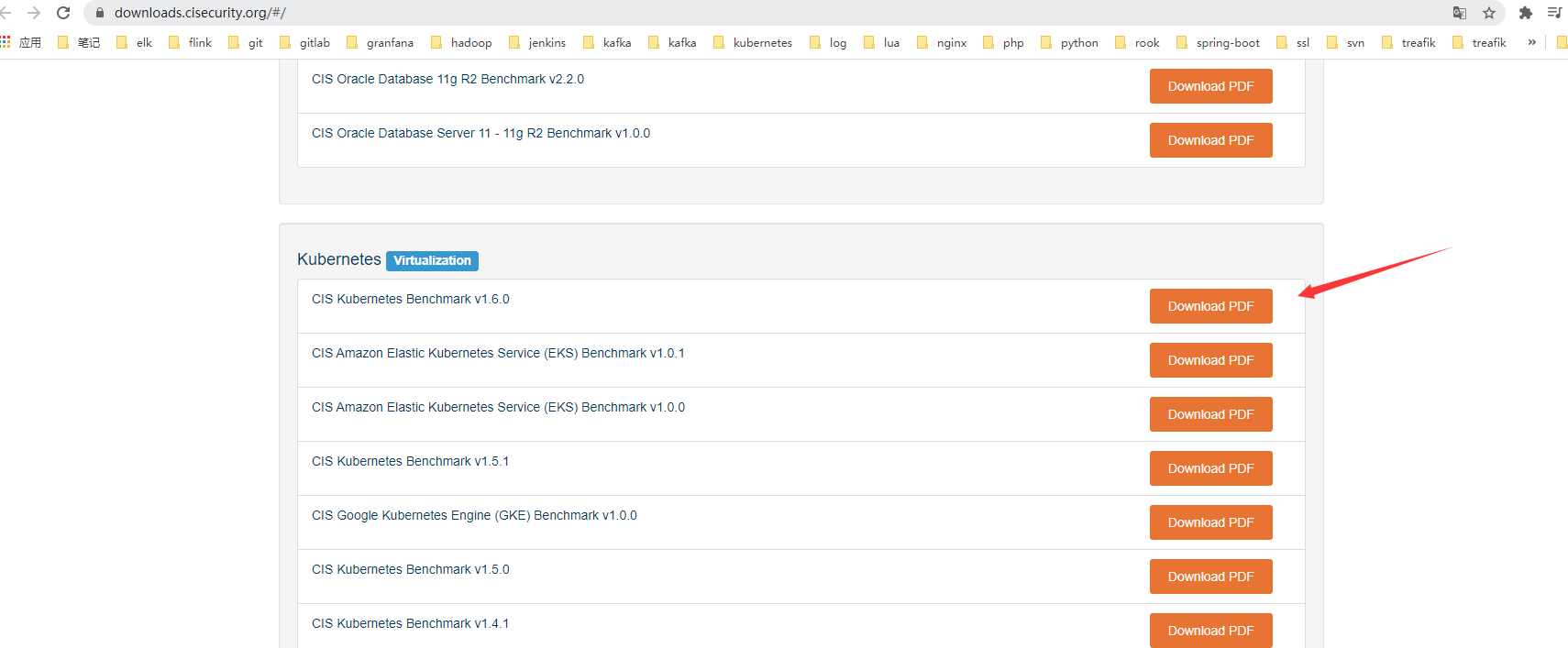Image resolution: width=1568 pixels, height=648 pixels.
Task: Open the flink bookmark folder
Action: click(x=190, y=42)
